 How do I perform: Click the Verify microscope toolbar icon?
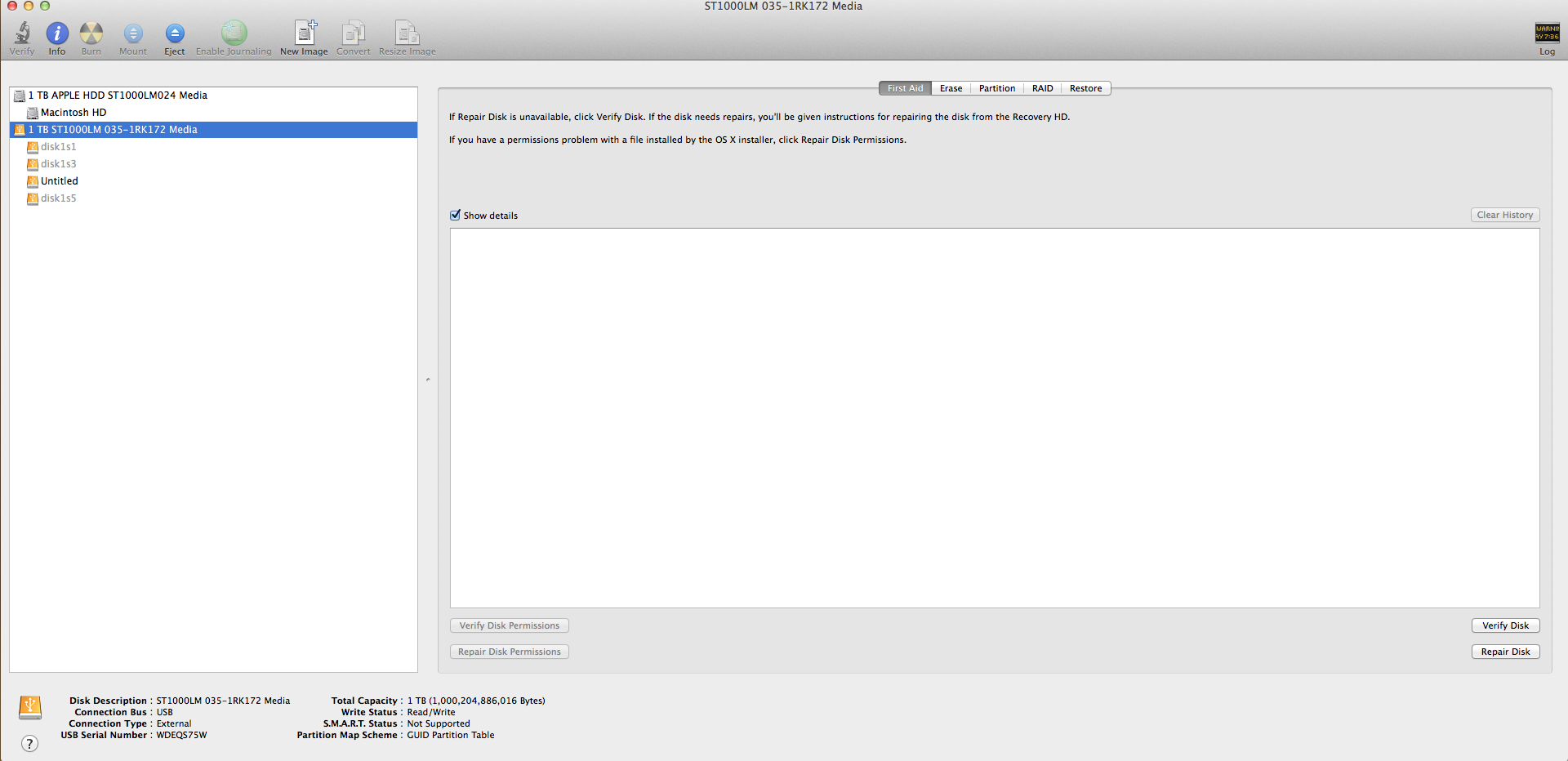coord(22,33)
